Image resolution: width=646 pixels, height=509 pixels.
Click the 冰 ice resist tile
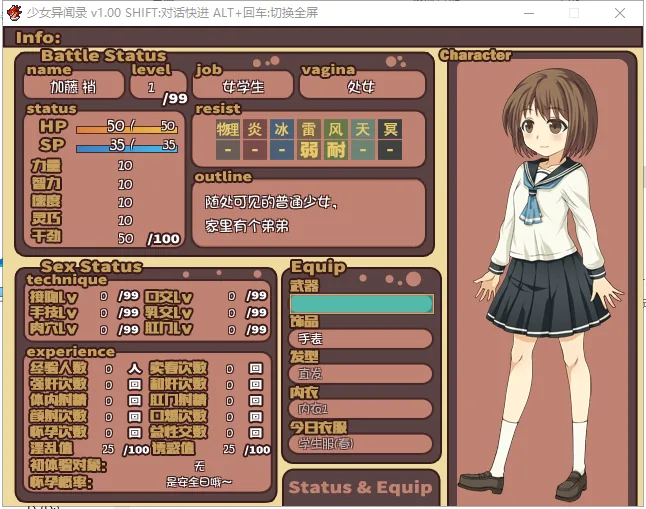point(281,129)
